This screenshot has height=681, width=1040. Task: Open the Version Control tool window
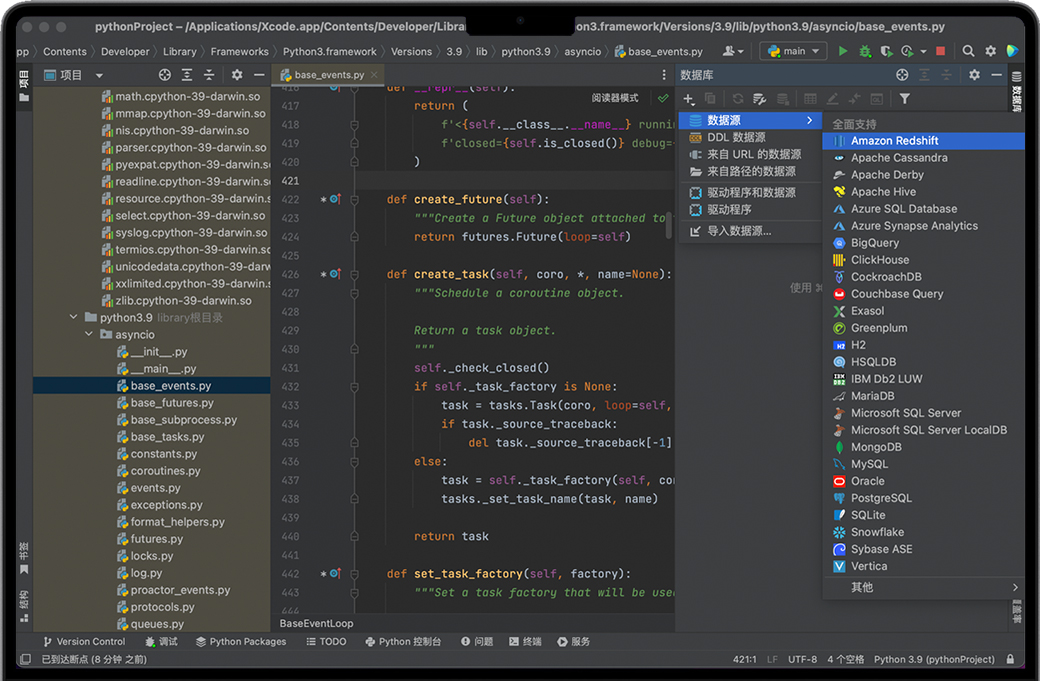[x=83, y=642]
